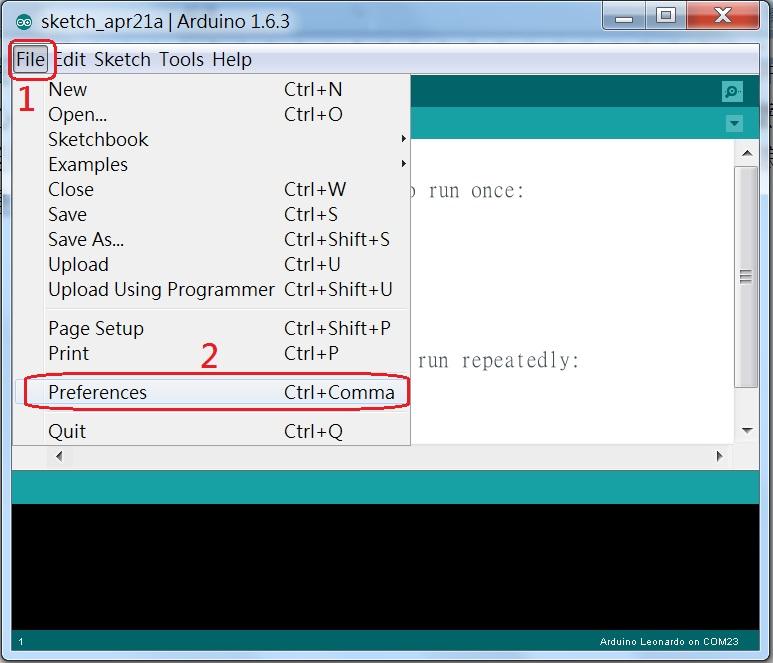Choose Save As... menu entry
The height and width of the screenshot is (663, 773).
212,240
